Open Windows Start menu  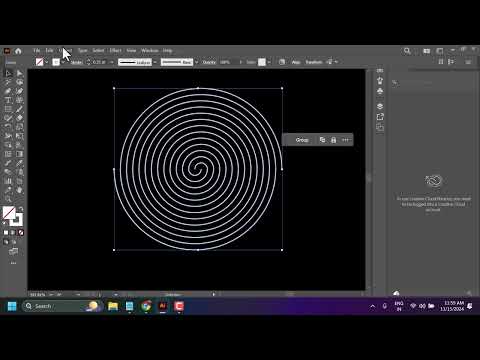[x=12, y=306]
